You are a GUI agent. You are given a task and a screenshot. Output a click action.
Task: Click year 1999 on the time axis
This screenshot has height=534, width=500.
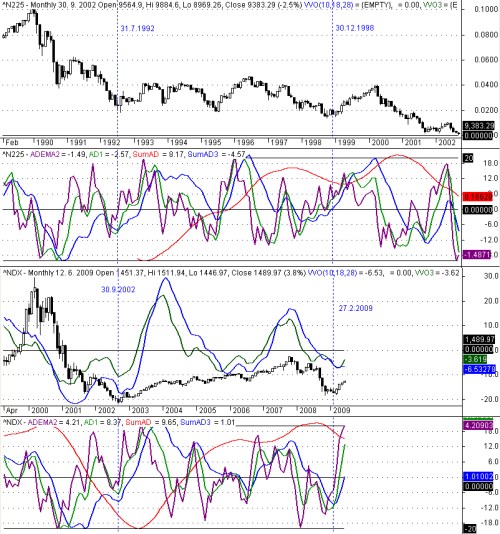[346, 142]
